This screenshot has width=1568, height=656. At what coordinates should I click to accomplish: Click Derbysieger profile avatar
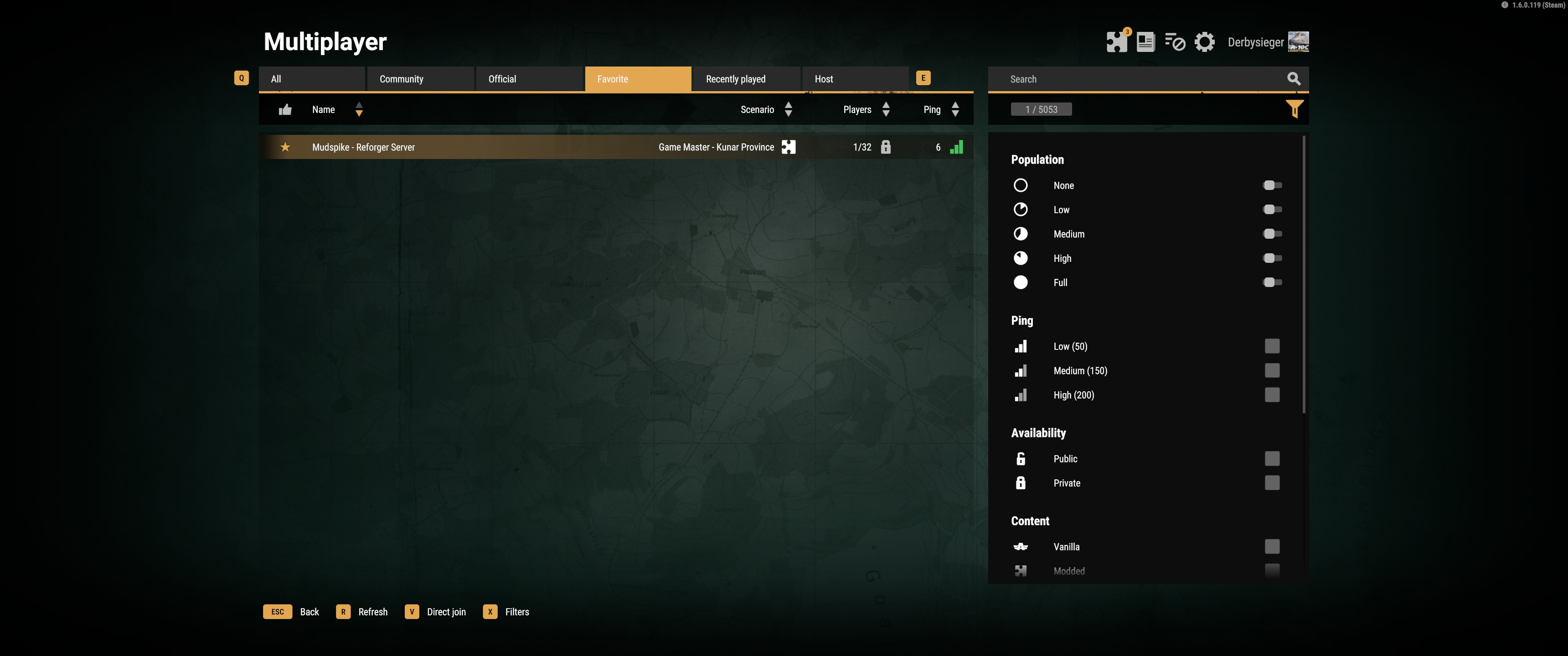click(x=1298, y=42)
